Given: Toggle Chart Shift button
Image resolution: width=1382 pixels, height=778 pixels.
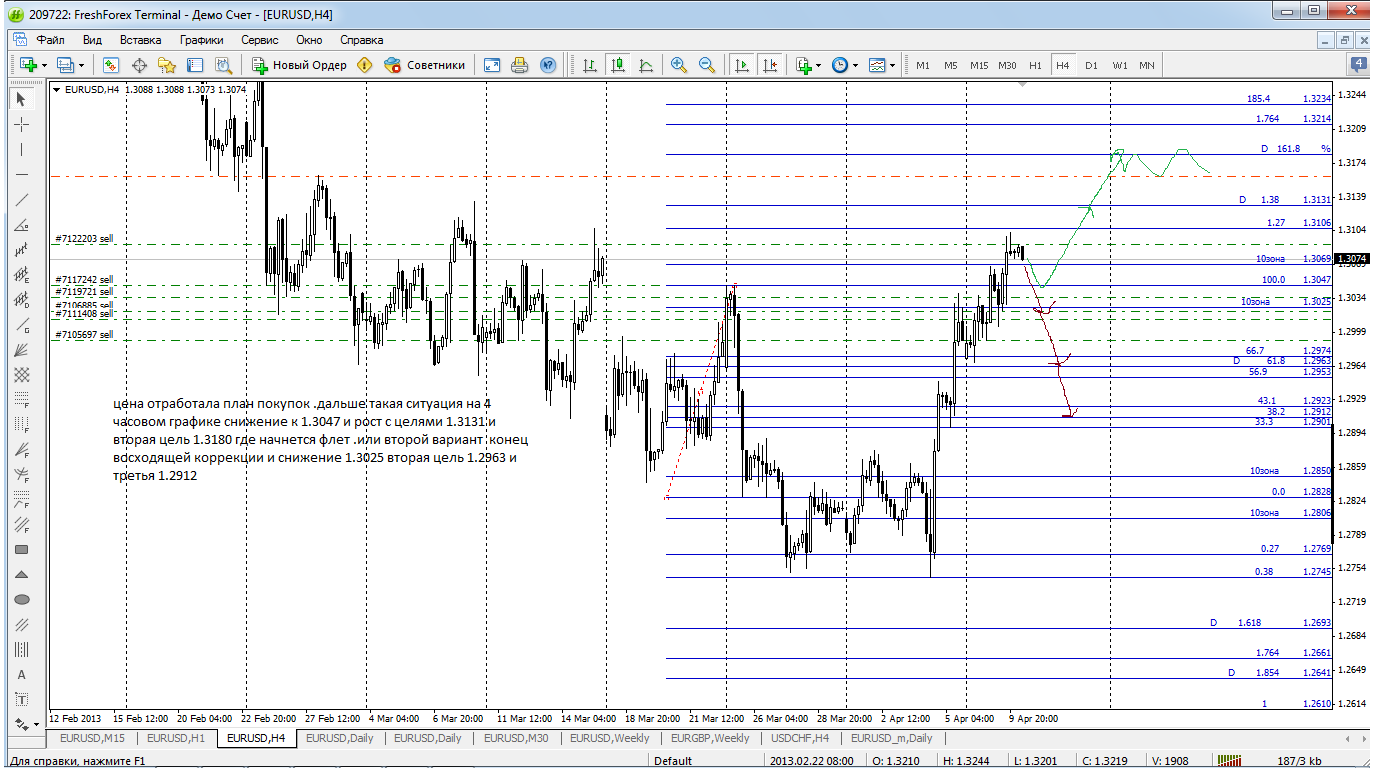Looking at the screenshot, I should pos(769,65).
